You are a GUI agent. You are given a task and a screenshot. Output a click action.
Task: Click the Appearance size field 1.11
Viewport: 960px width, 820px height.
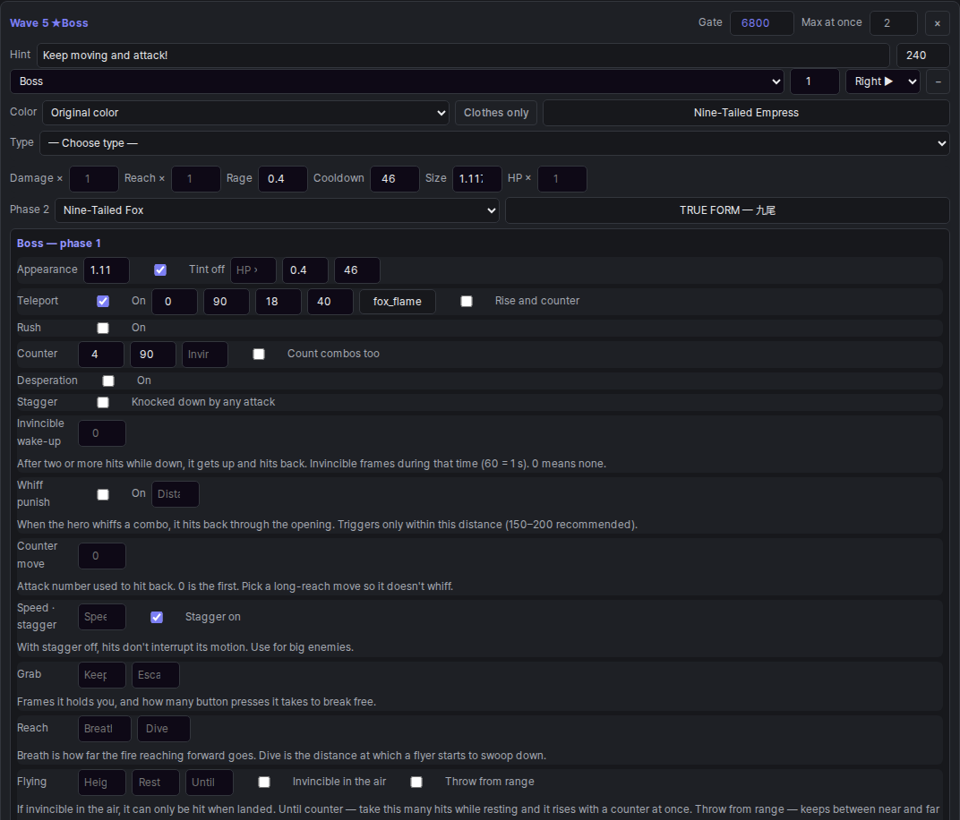(x=106, y=270)
